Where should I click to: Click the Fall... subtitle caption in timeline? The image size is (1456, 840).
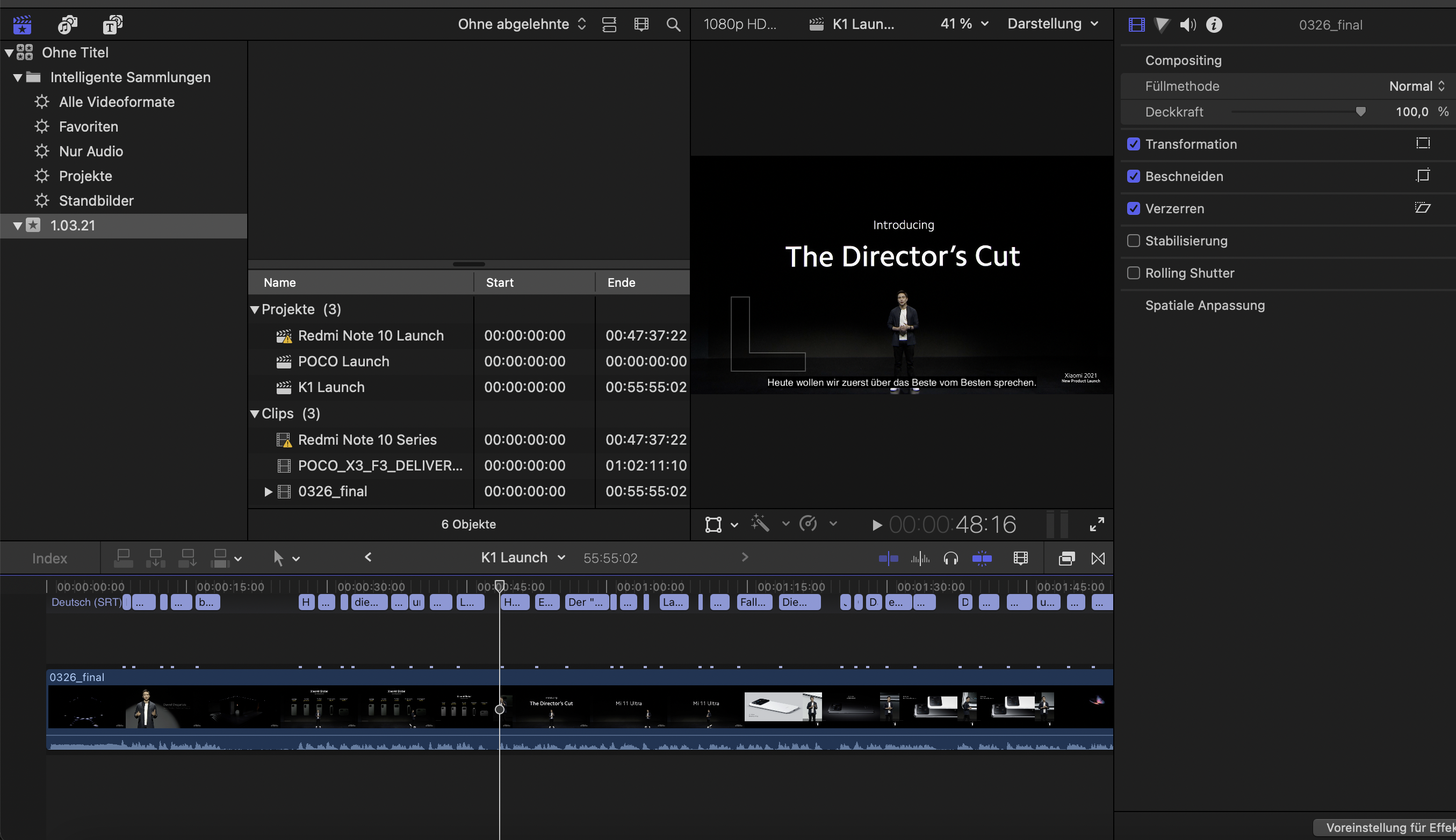tap(754, 602)
